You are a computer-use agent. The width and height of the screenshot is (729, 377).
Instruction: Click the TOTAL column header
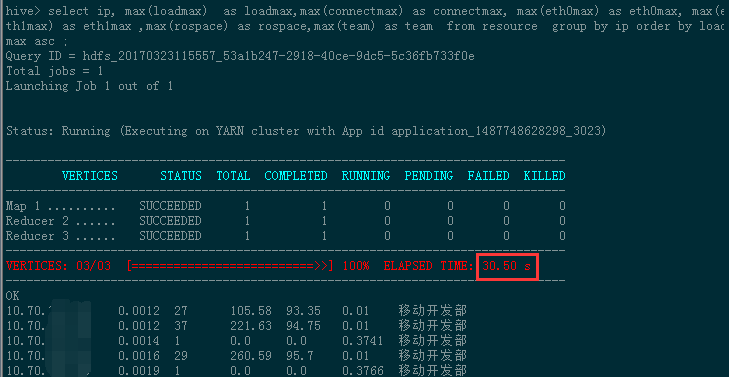pos(233,176)
